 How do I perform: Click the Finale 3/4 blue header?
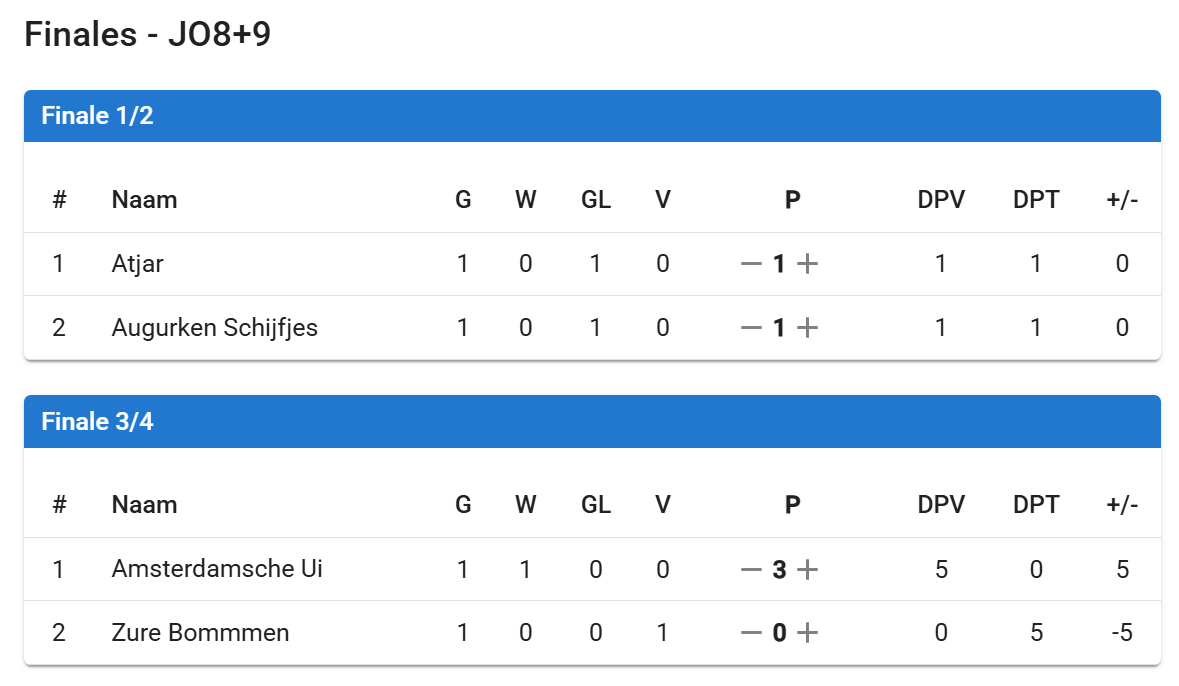(x=592, y=421)
